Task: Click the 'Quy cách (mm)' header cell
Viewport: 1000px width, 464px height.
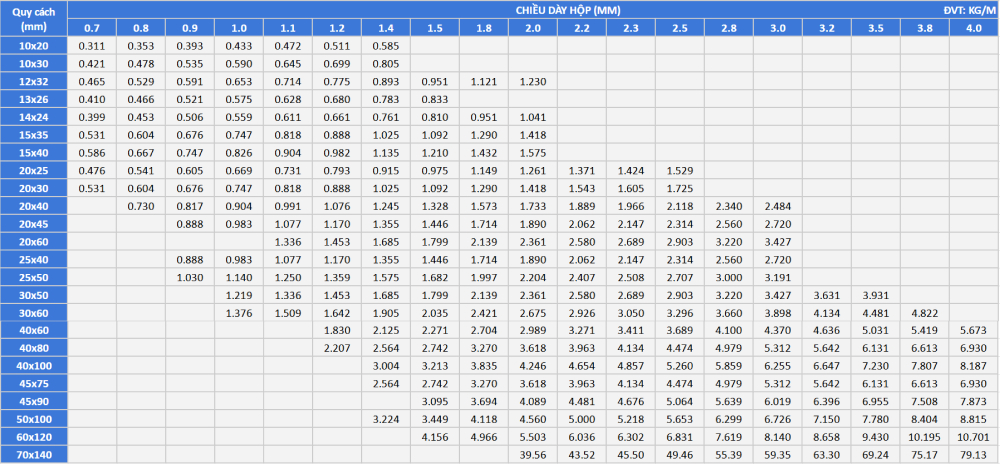Action: [x=34, y=18]
